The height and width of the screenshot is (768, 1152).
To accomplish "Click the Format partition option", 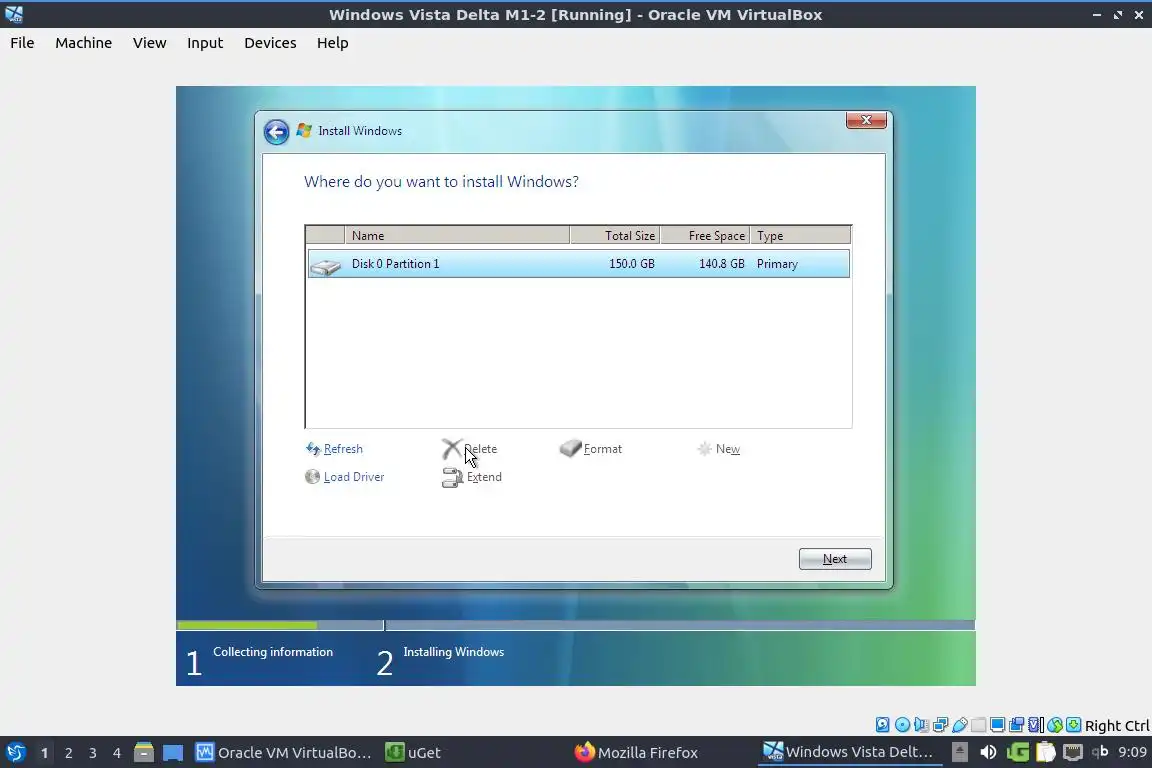I will tap(602, 449).
